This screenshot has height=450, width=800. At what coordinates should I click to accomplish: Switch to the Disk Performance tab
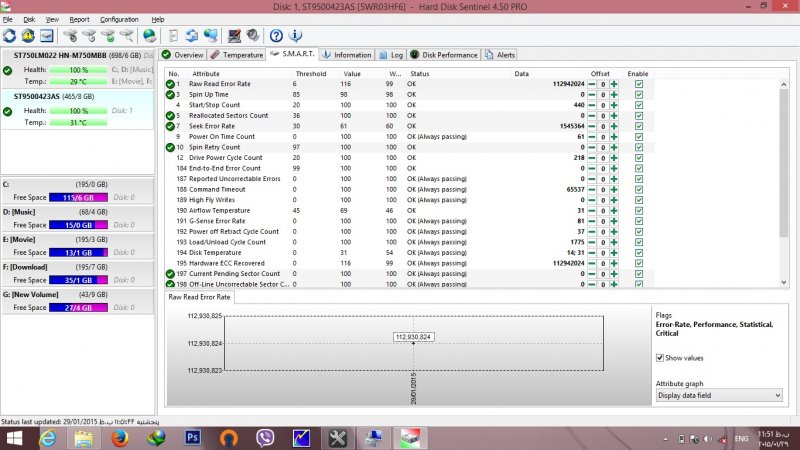[444, 55]
